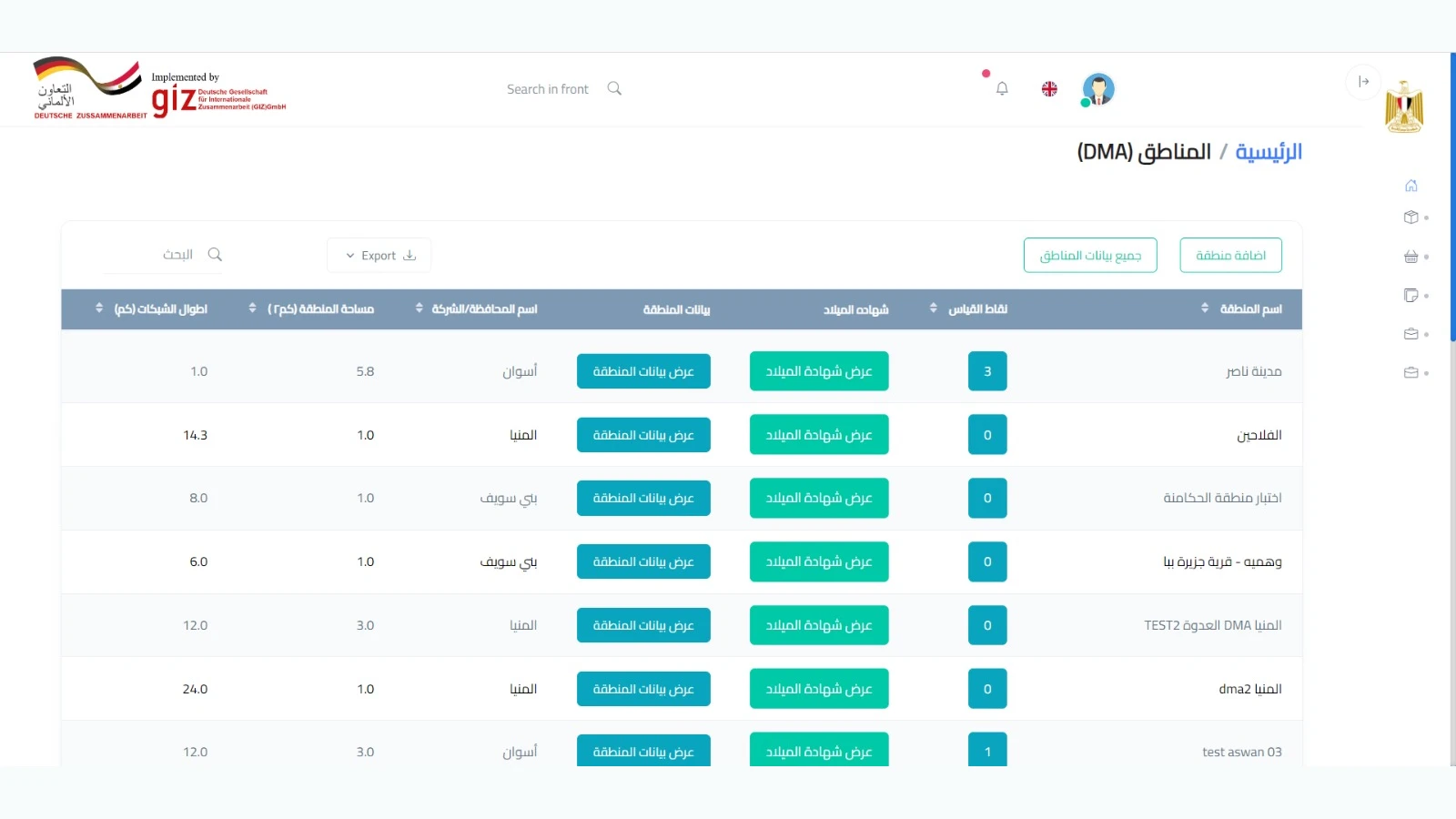Select area name مدينة ناصر
Viewport: 1456px width, 819px height.
tap(1253, 371)
